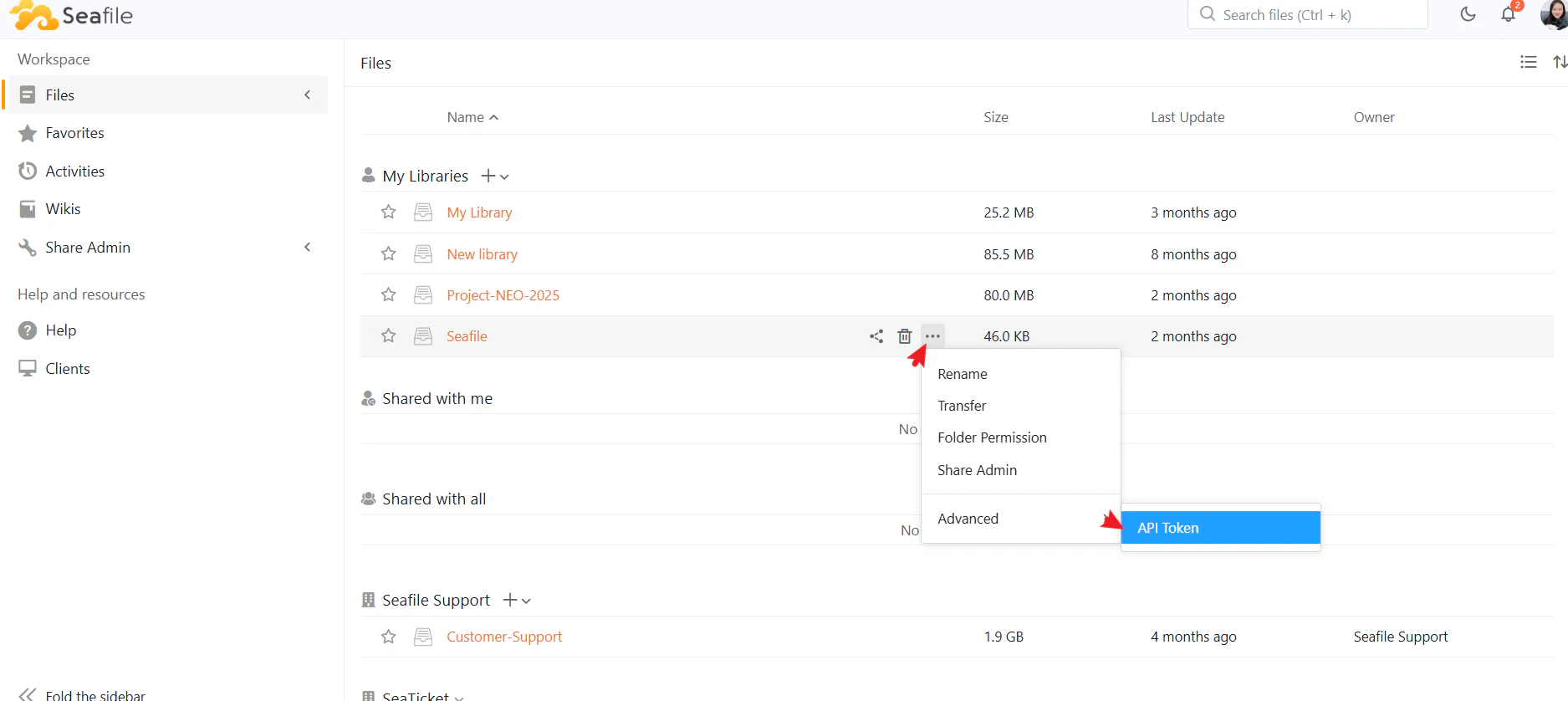Viewport: 1568px width, 701px height.
Task: Delete the Seafile library trash icon
Action: (905, 336)
